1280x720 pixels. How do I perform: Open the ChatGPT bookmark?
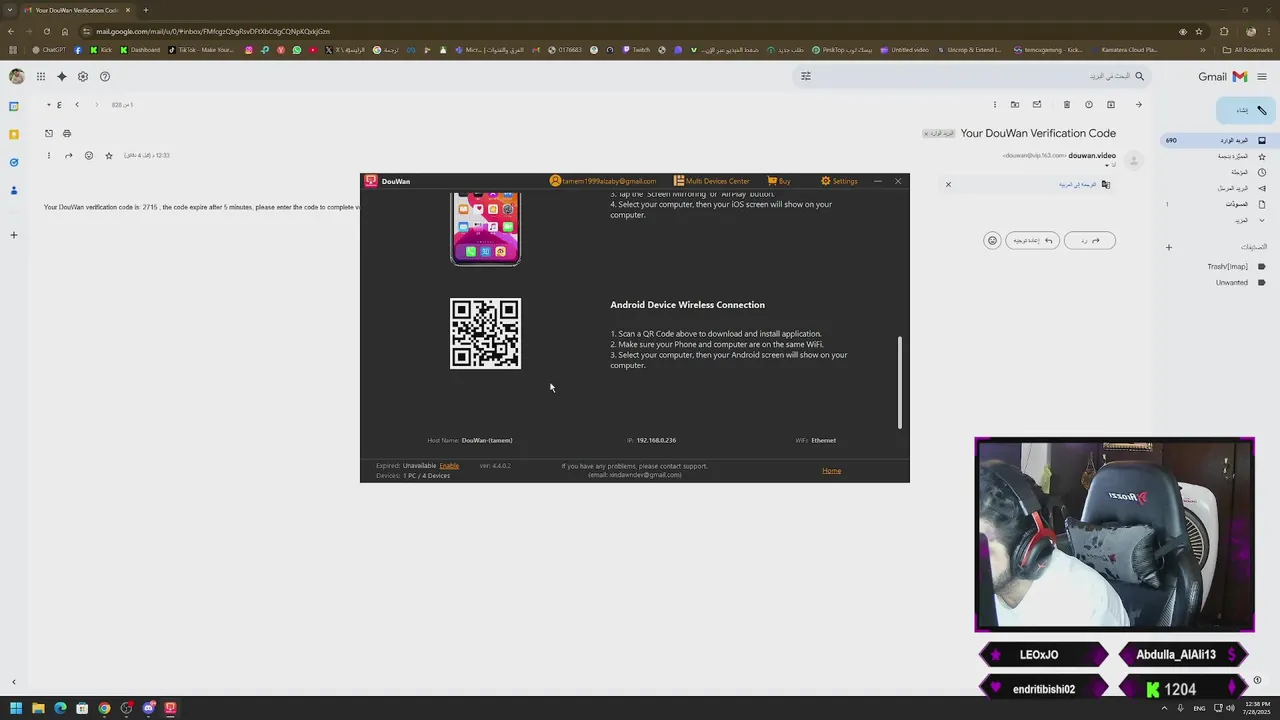pos(49,49)
